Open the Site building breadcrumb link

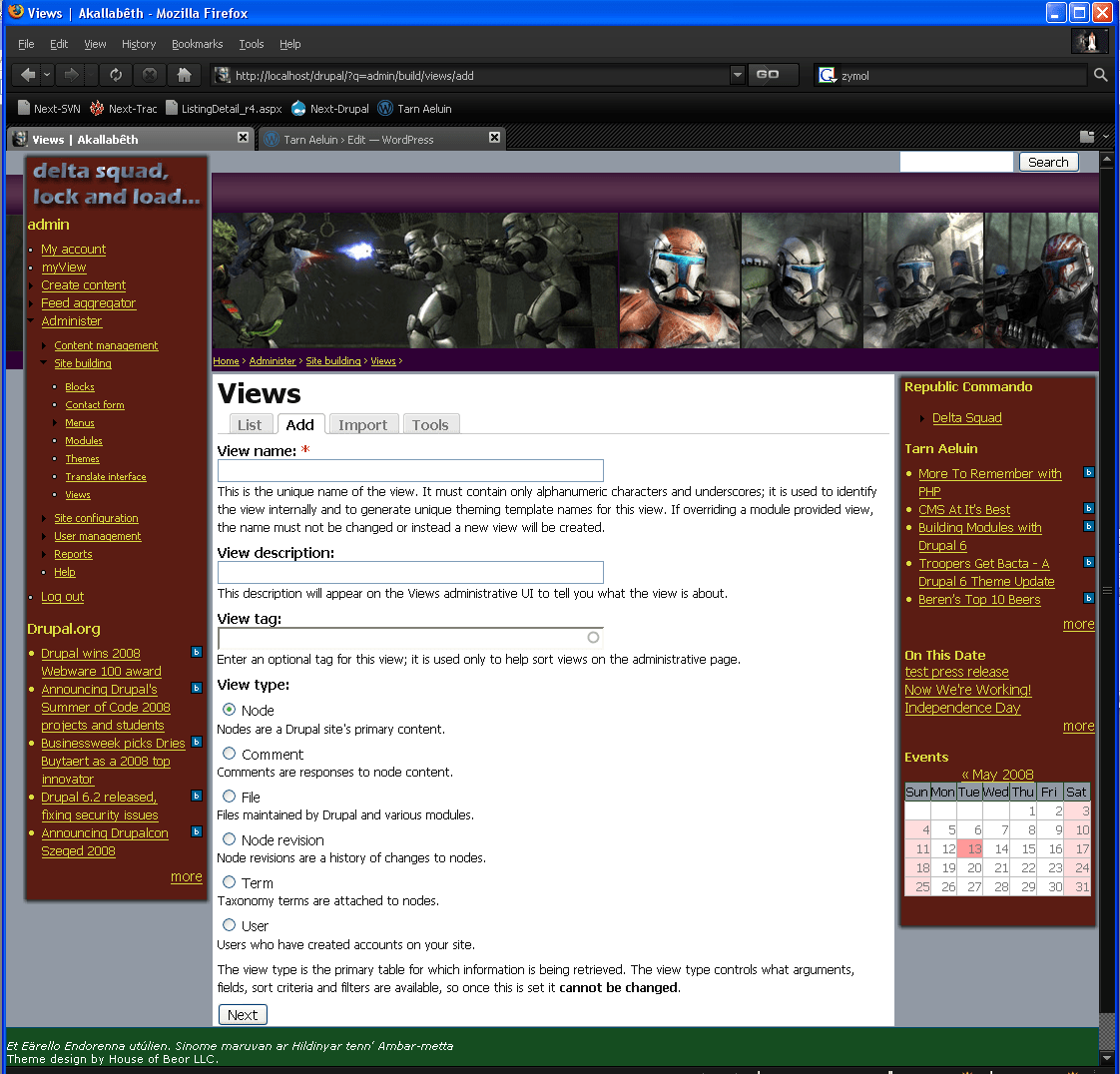[x=333, y=360]
